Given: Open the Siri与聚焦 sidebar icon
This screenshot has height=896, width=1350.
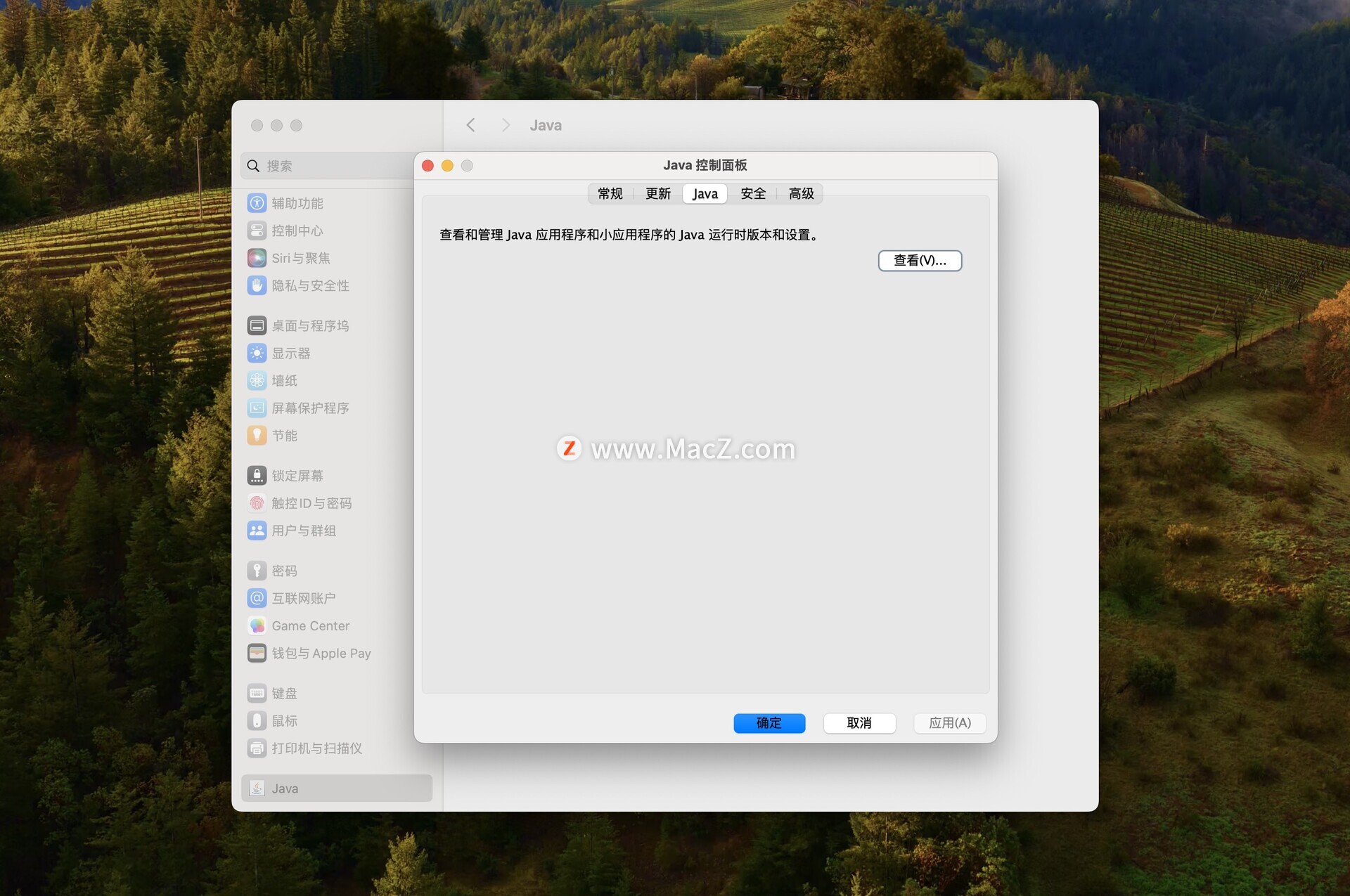Looking at the screenshot, I should pos(257,258).
